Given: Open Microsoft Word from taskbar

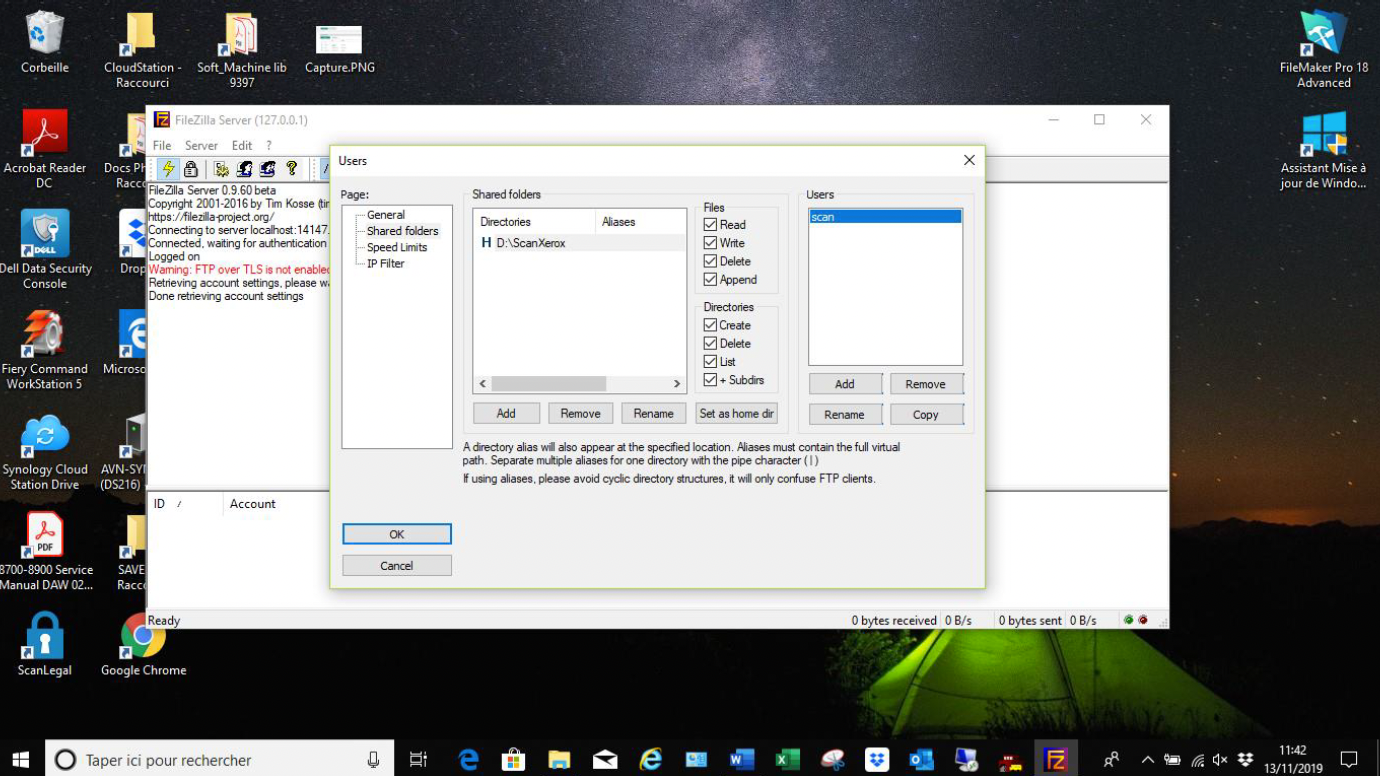Looking at the screenshot, I should 741,760.
